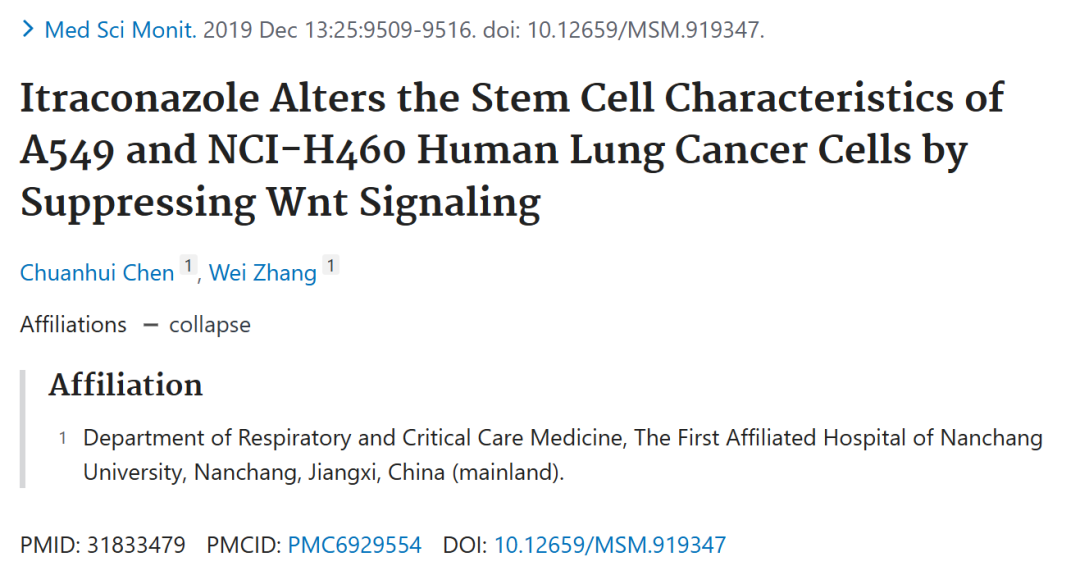Open the Med Sci Monit journal link

pos(121,30)
